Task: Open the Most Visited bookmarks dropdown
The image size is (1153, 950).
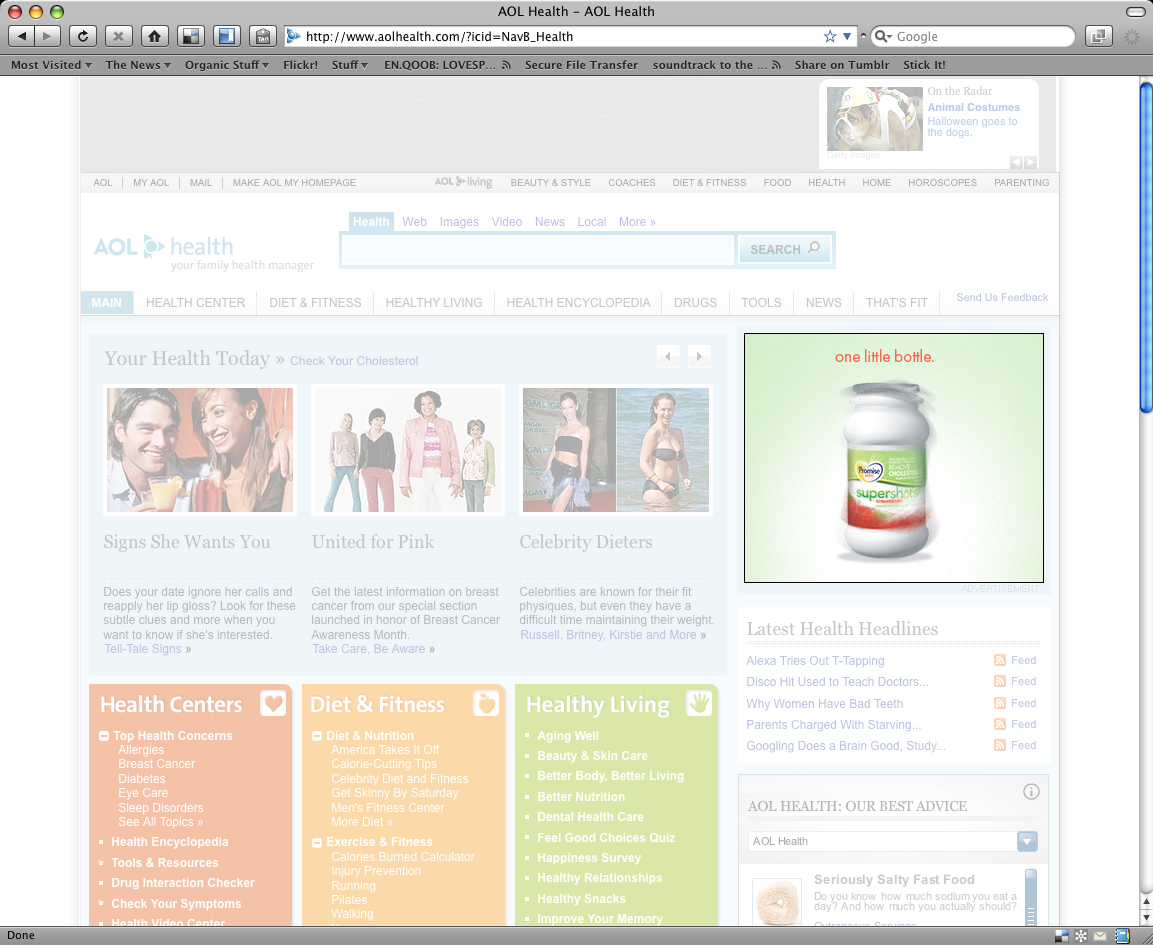Action: pyautogui.click(x=51, y=65)
